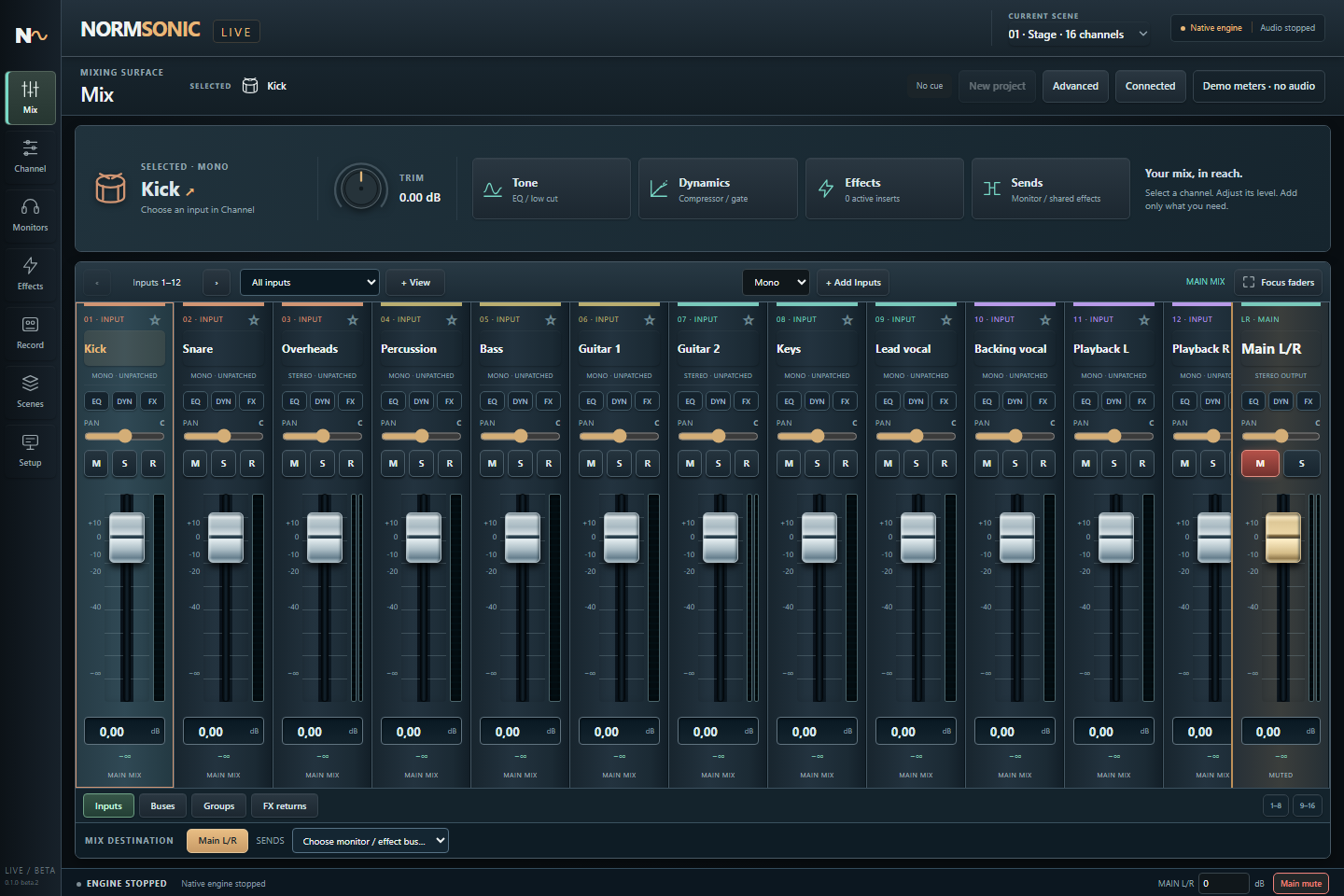Open the Dynamics compressor / gate card
1344x896 pixels.
point(718,189)
